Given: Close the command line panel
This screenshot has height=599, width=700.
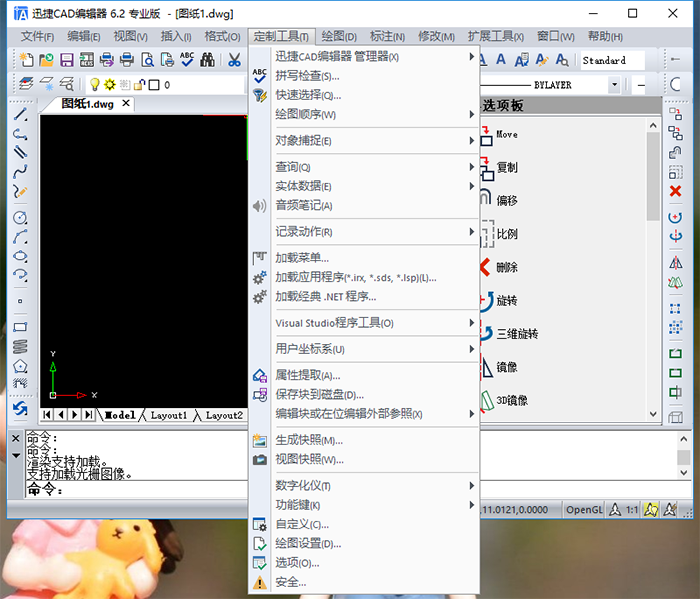Looking at the screenshot, I should (x=15, y=438).
